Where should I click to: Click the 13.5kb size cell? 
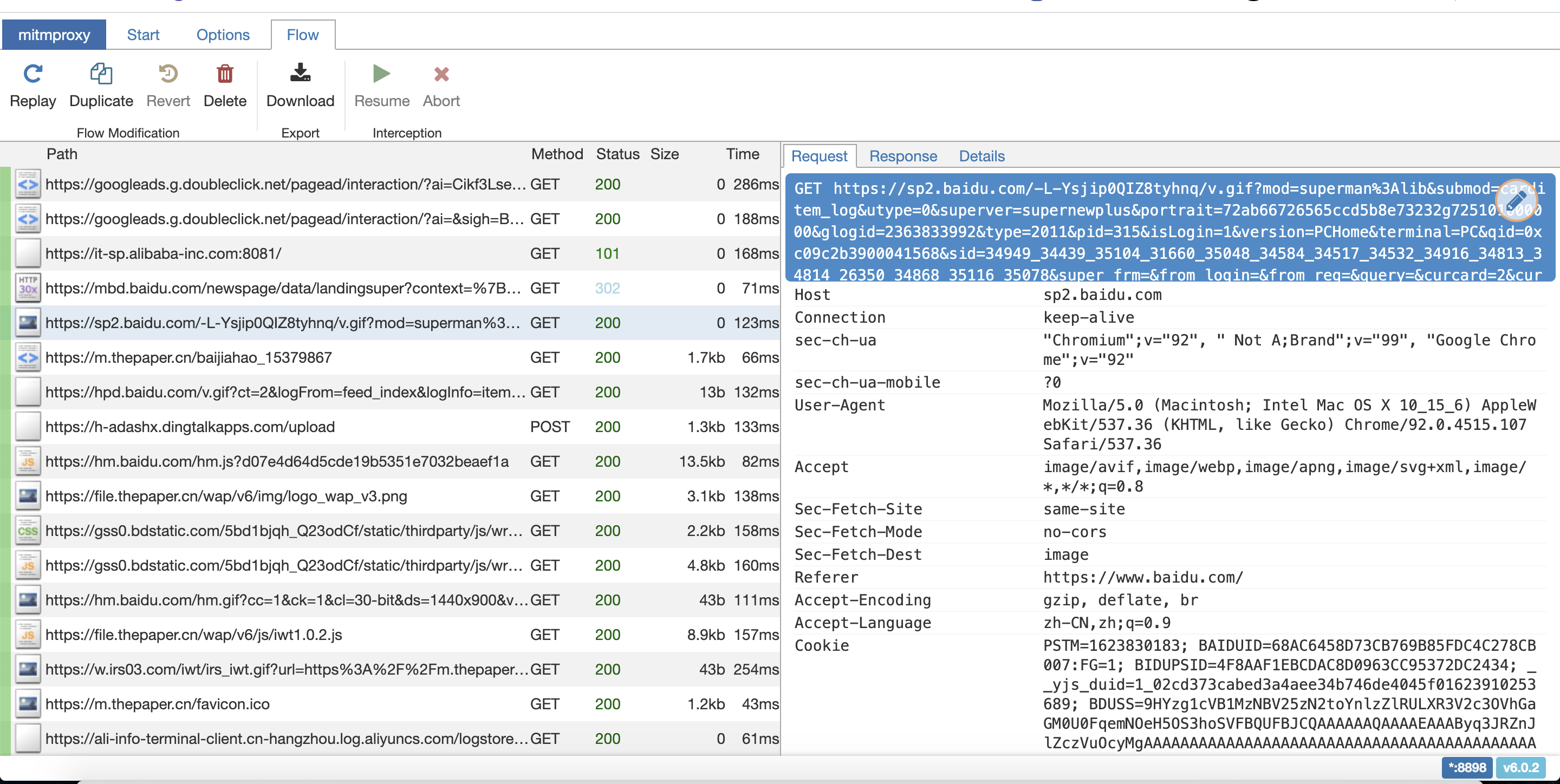click(x=701, y=461)
